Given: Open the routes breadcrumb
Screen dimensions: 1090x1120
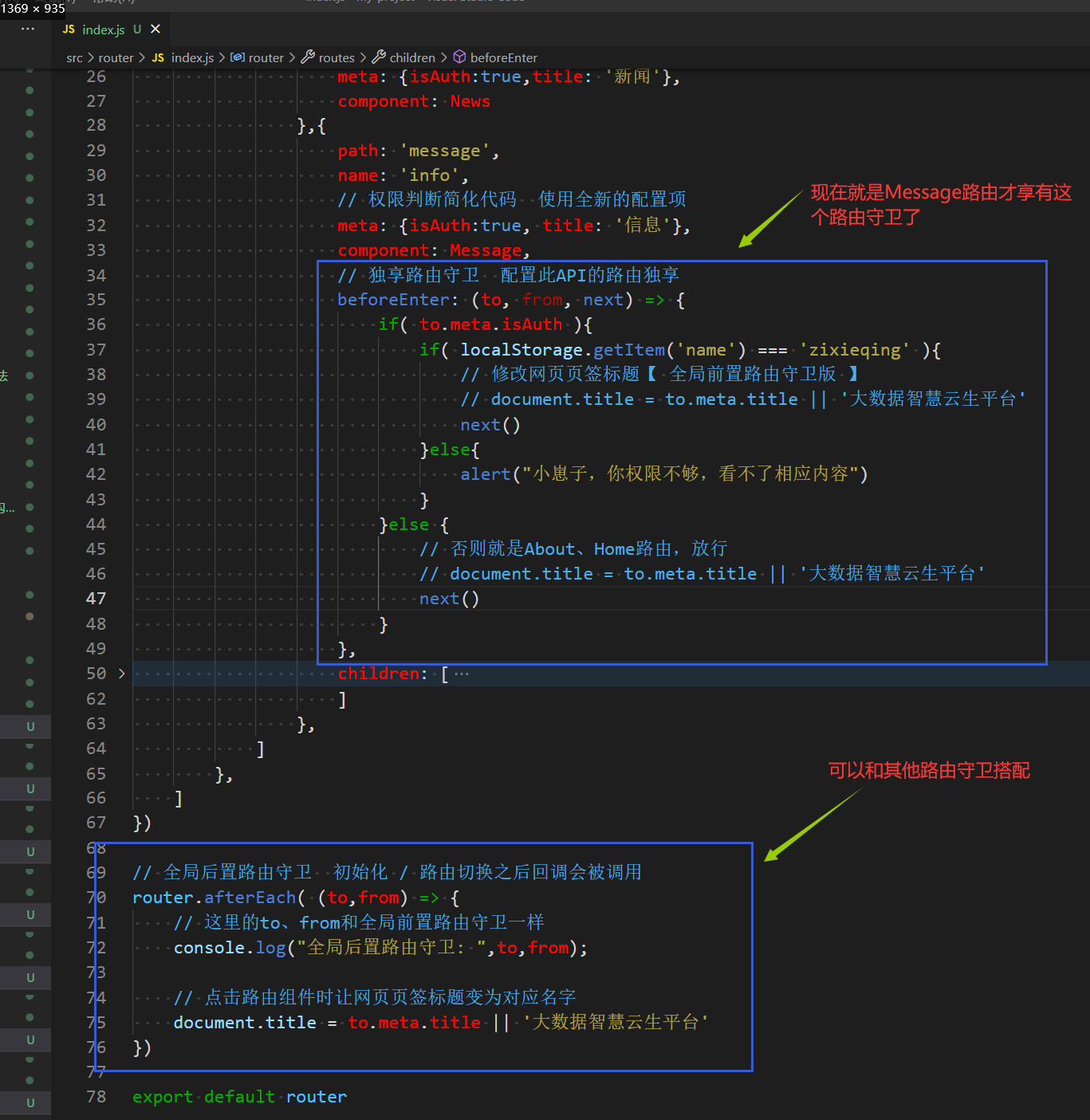Looking at the screenshot, I should 336,57.
